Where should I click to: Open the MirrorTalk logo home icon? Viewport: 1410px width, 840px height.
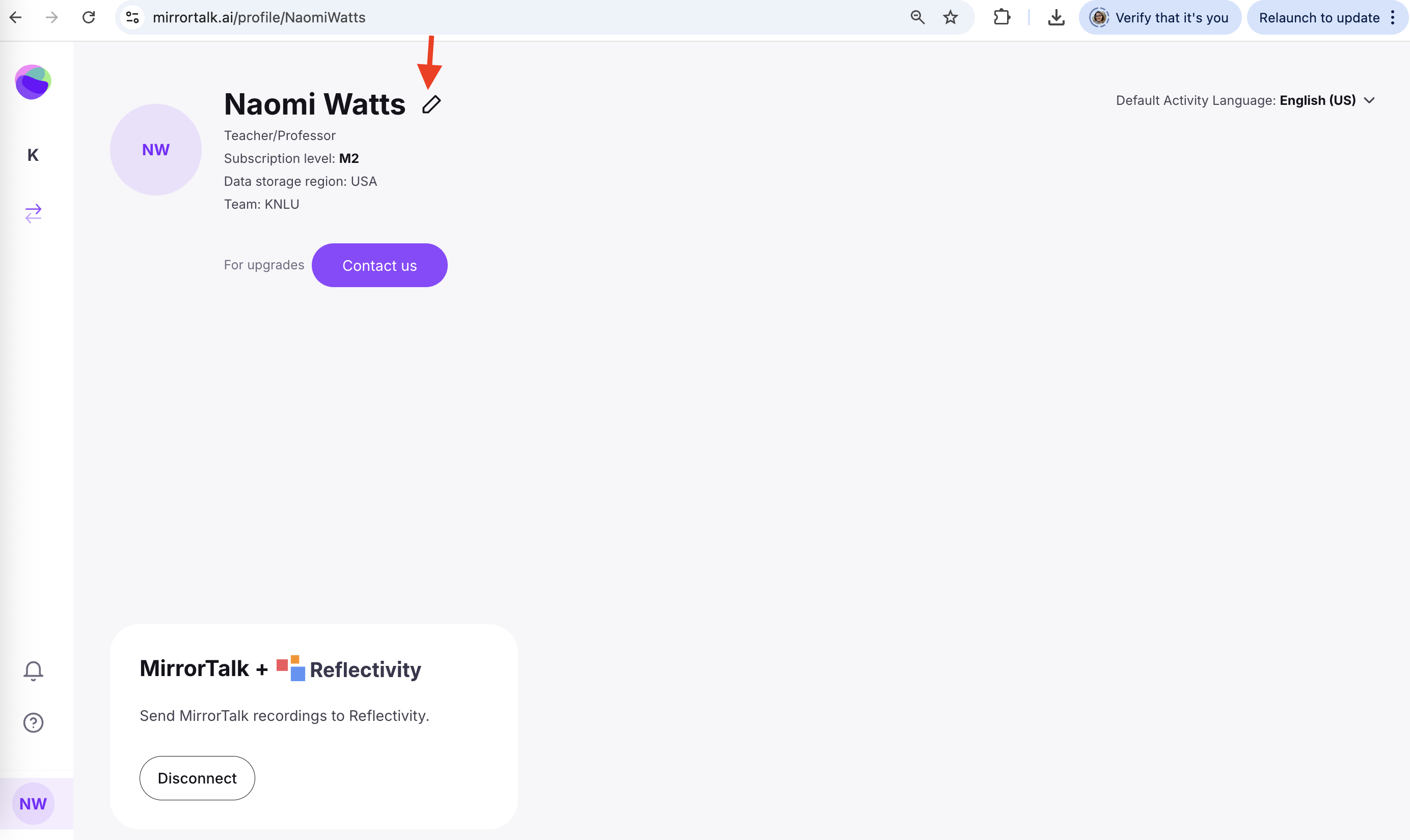[x=33, y=82]
